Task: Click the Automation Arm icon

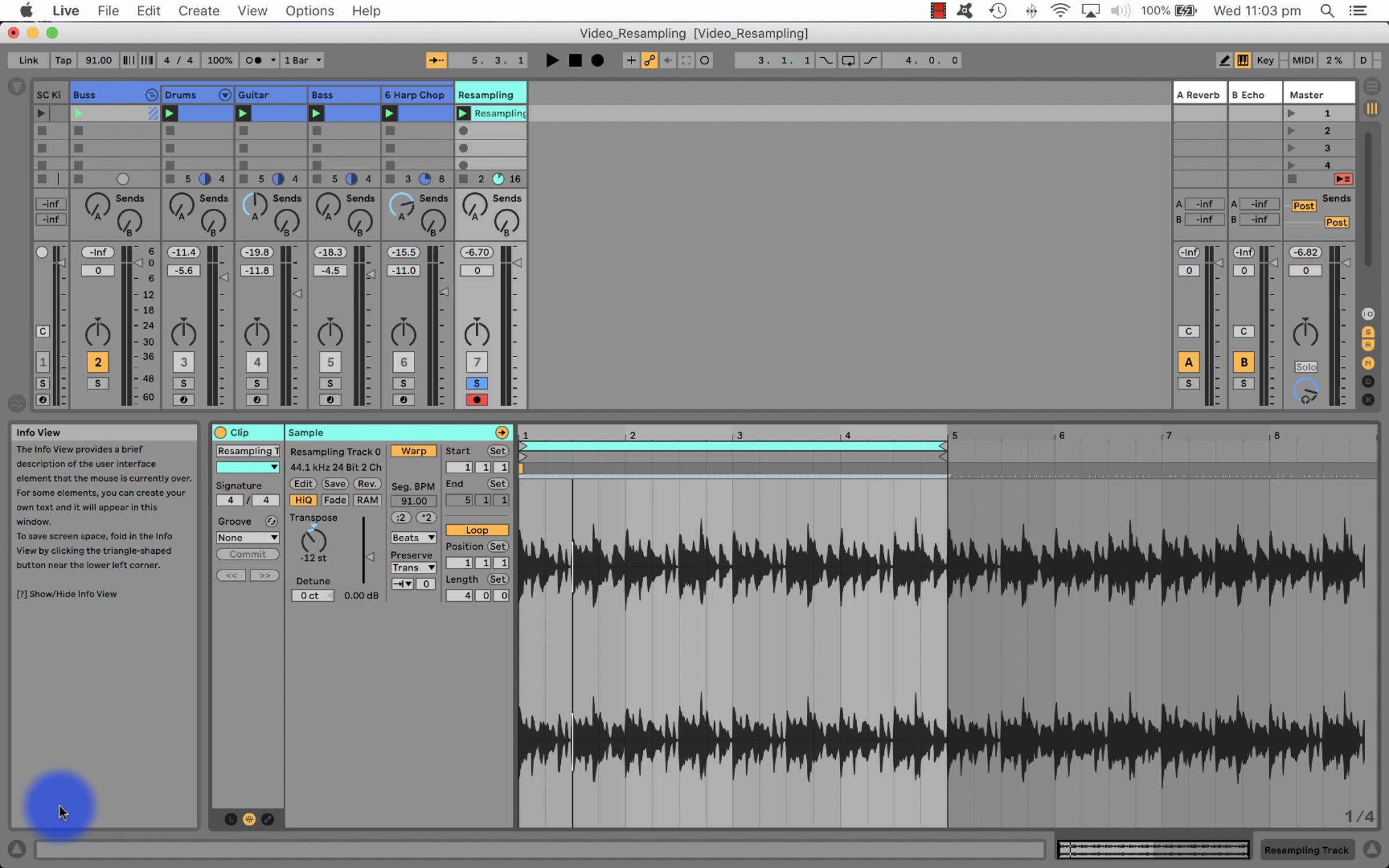Action: (x=649, y=60)
